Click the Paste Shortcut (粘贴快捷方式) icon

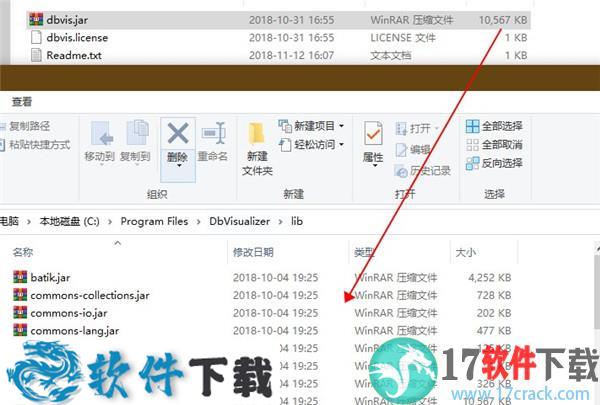2,145
